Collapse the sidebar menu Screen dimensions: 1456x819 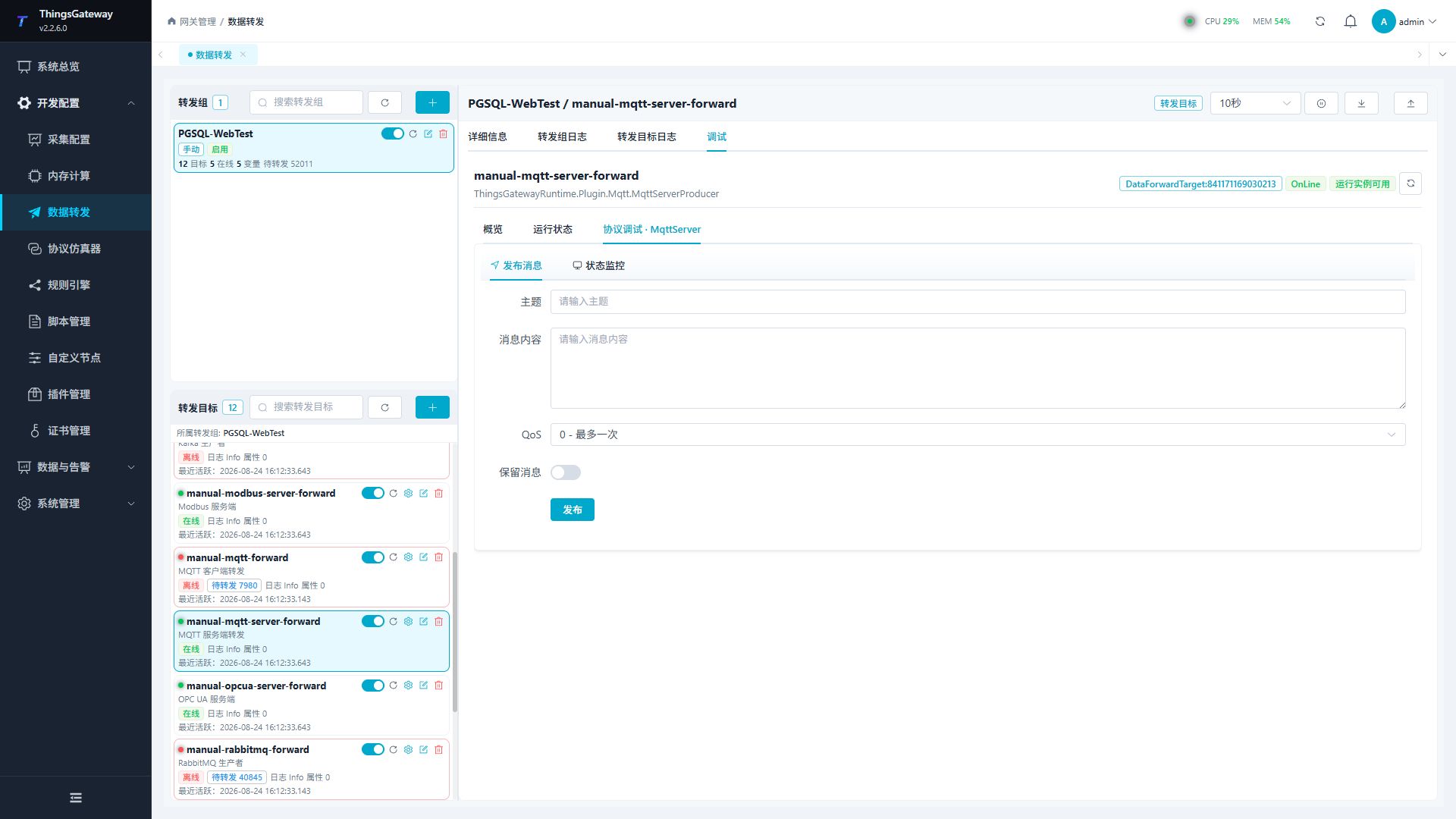coord(76,798)
